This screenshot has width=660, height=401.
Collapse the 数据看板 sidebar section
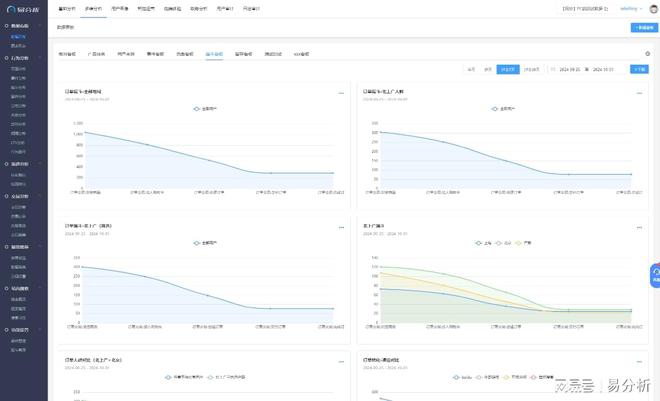pyautogui.click(x=40, y=26)
